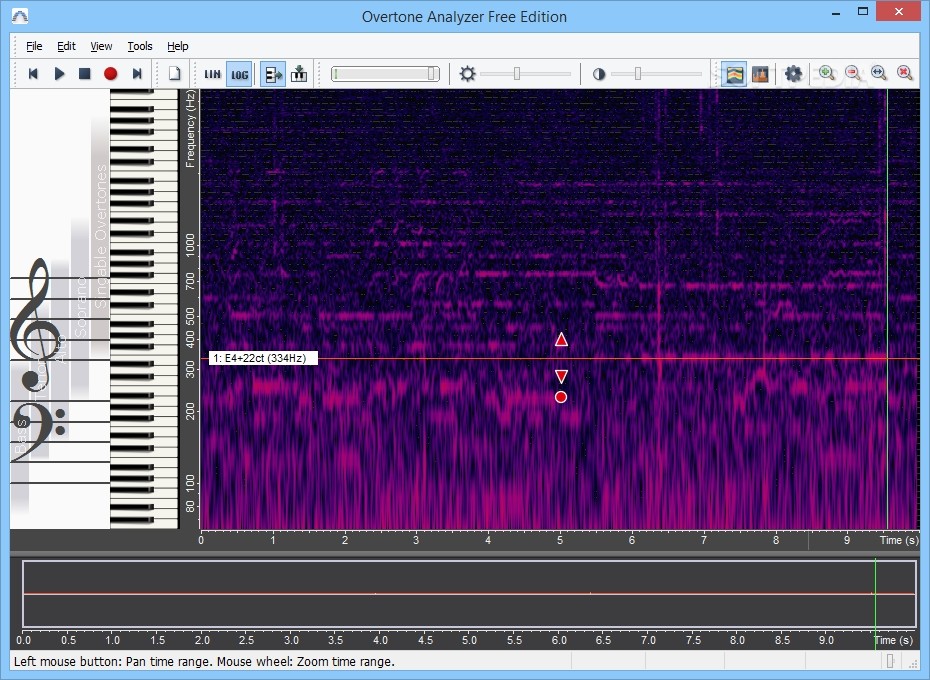Close the Overtone Analyzer window
Viewport: 930px width, 680px height.
tap(899, 12)
